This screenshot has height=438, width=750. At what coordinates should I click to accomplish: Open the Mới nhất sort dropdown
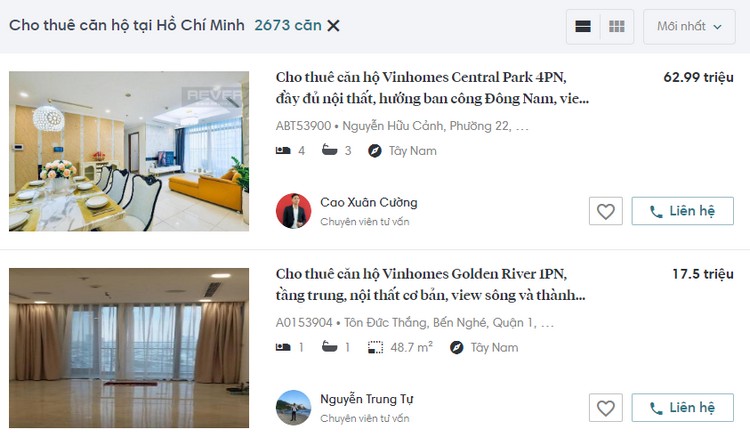pos(689,26)
